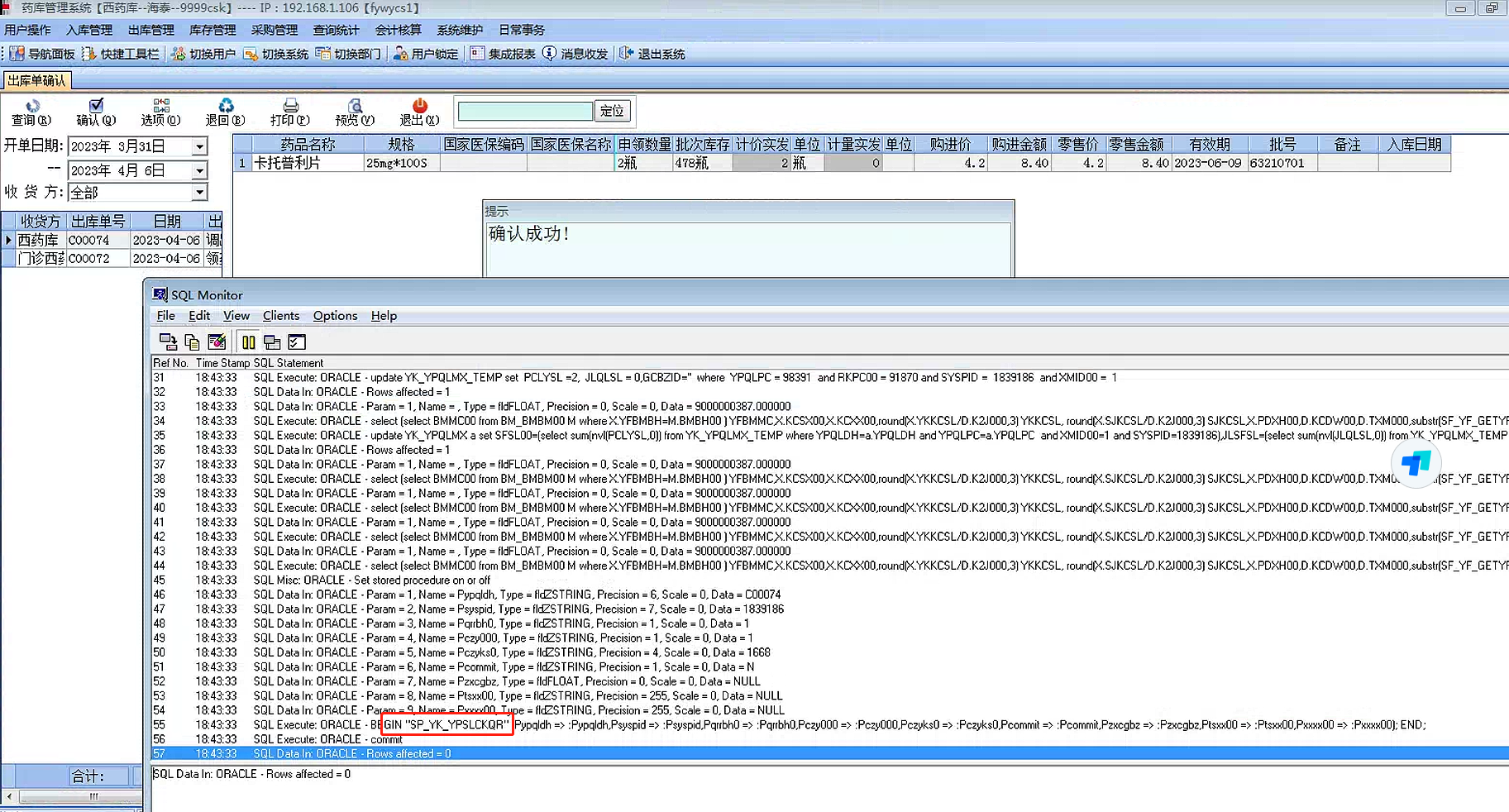
Task: Click the locate search input field
Action: (525, 111)
